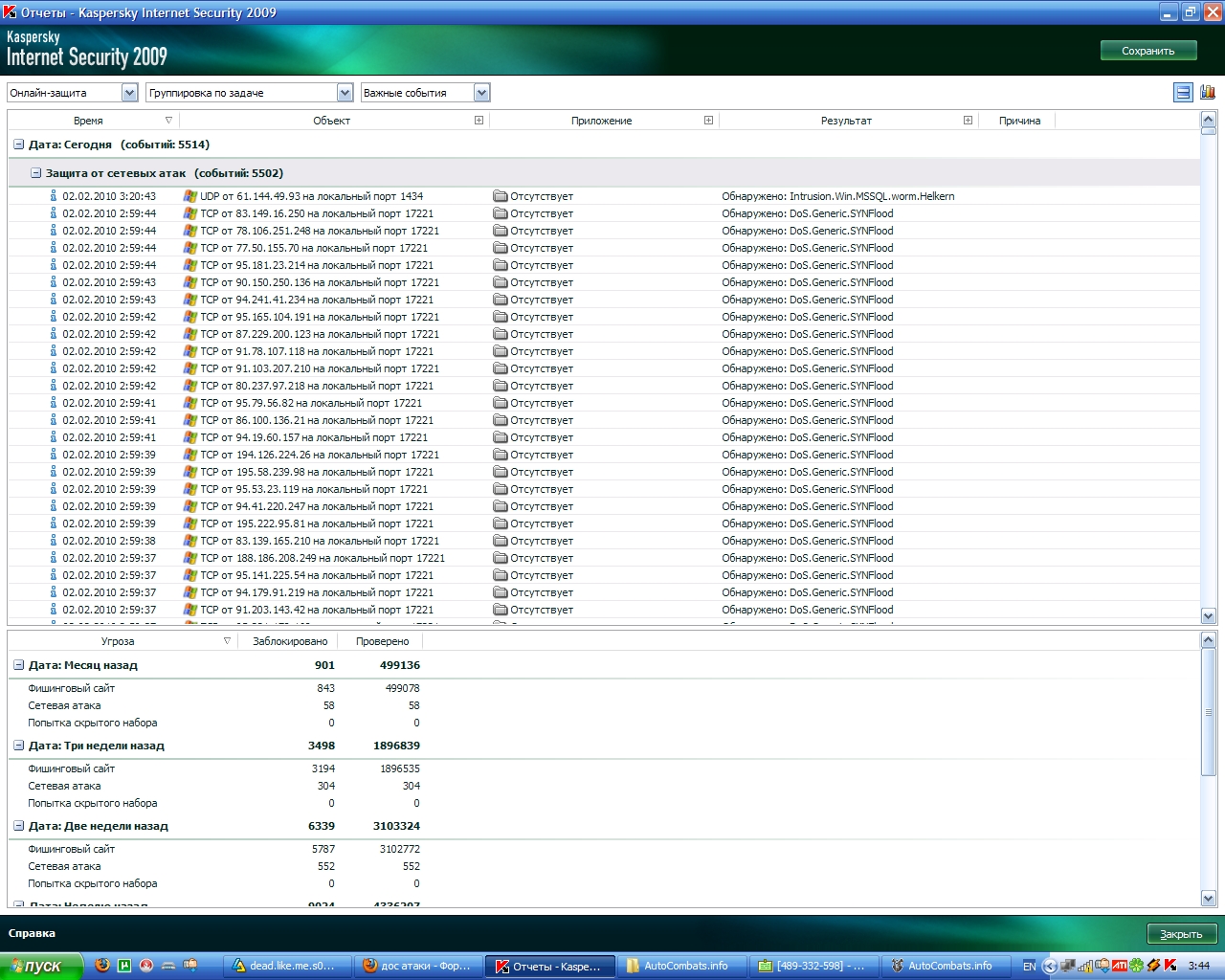This screenshot has height=980, width=1225.
Task: Click the folder icon in the 61.144.49.93 row
Action: [x=501, y=196]
